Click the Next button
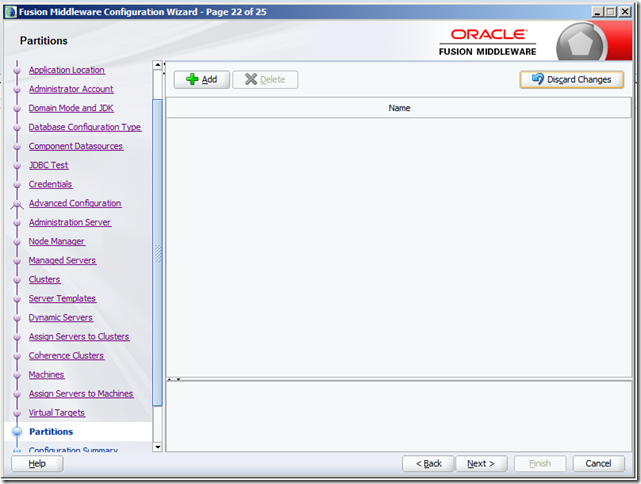 click(x=481, y=464)
